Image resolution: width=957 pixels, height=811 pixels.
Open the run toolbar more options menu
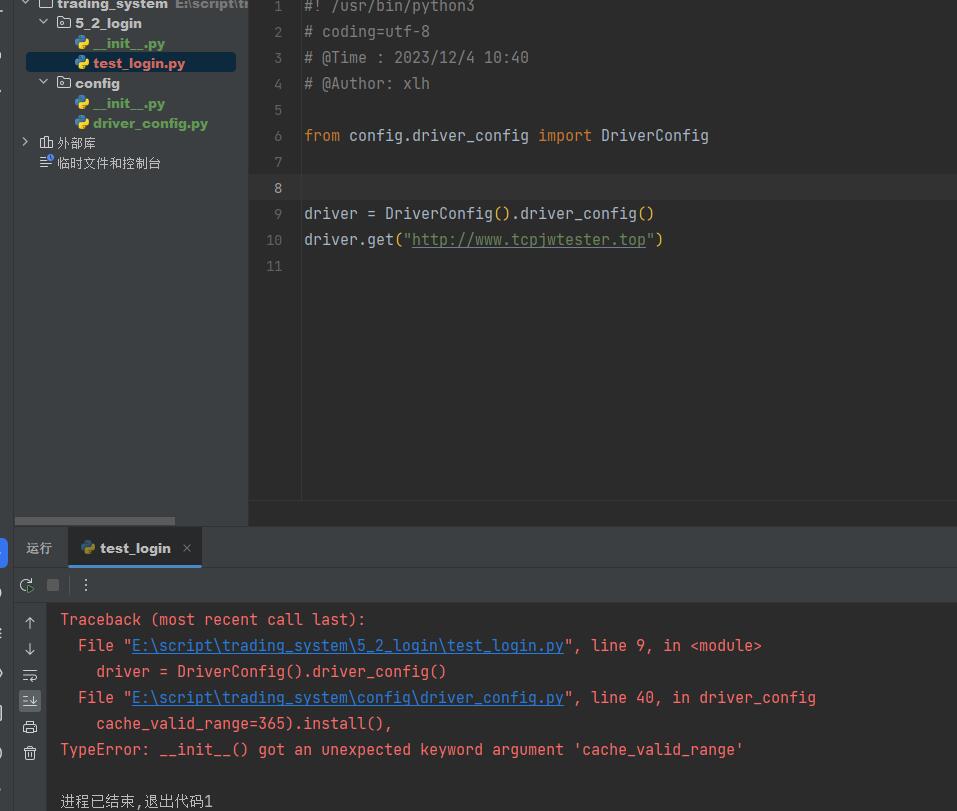pyautogui.click(x=86, y=585)
